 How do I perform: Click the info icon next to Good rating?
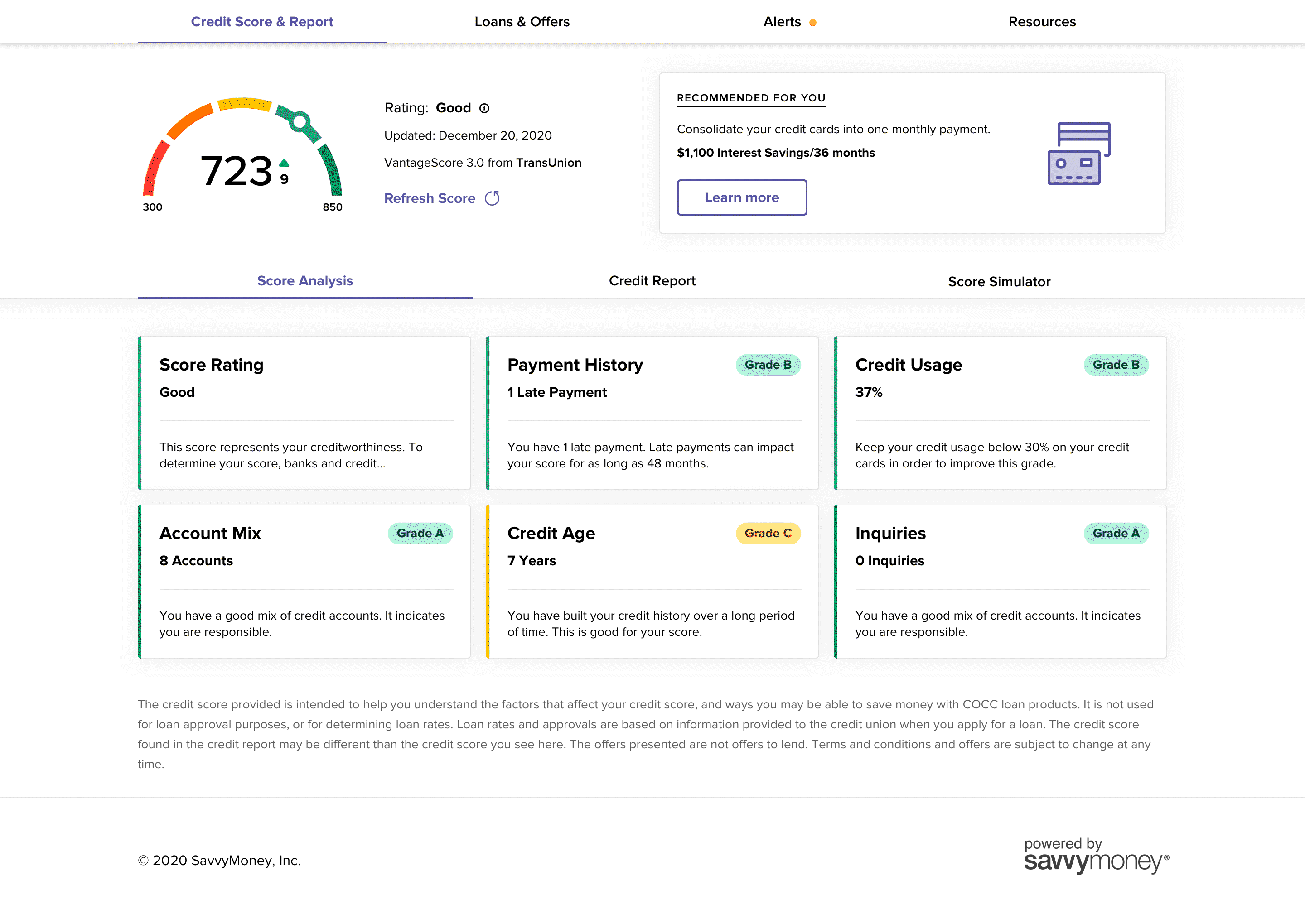coord(484,108)
